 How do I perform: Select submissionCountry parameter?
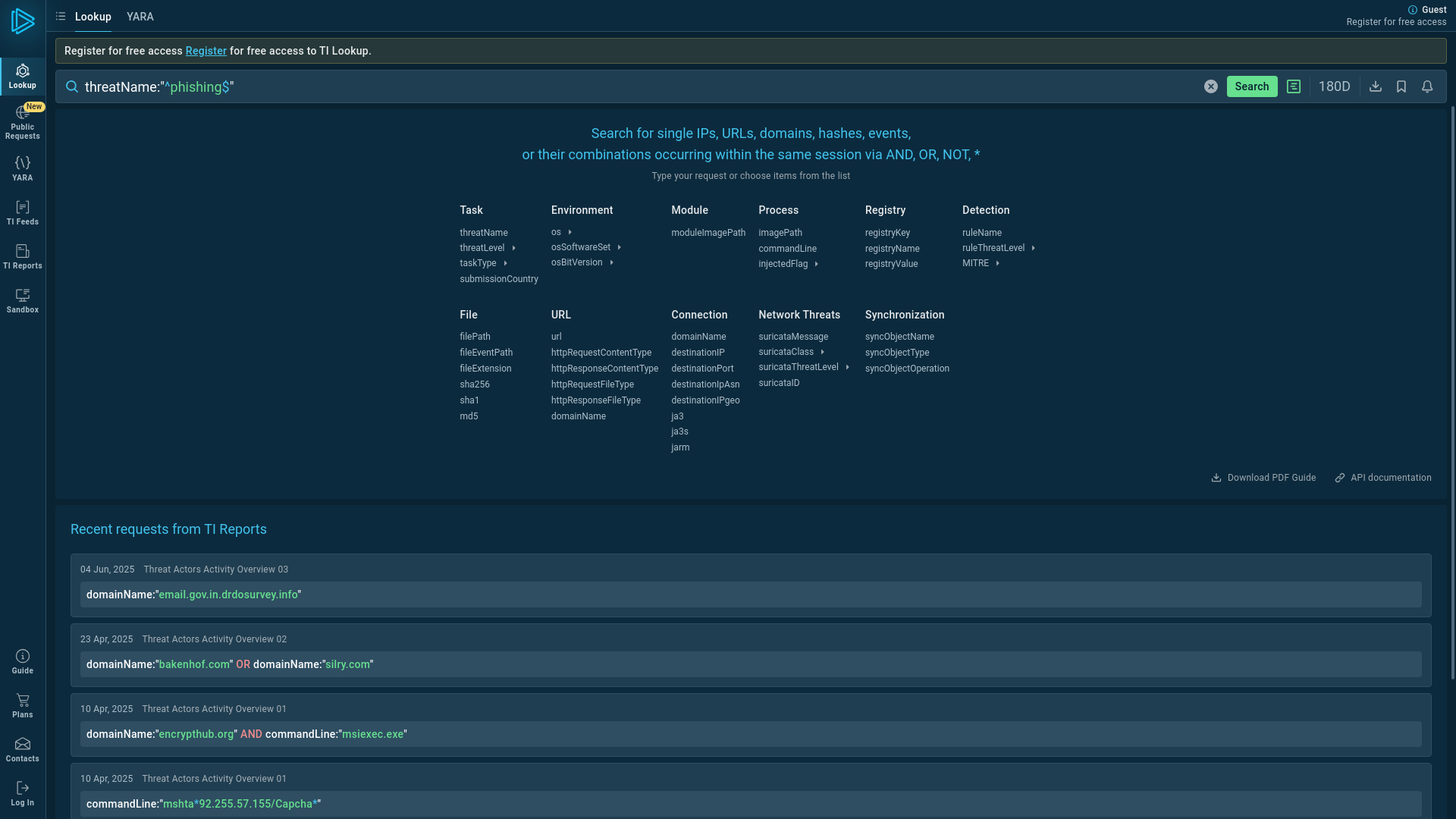[499, 279]
